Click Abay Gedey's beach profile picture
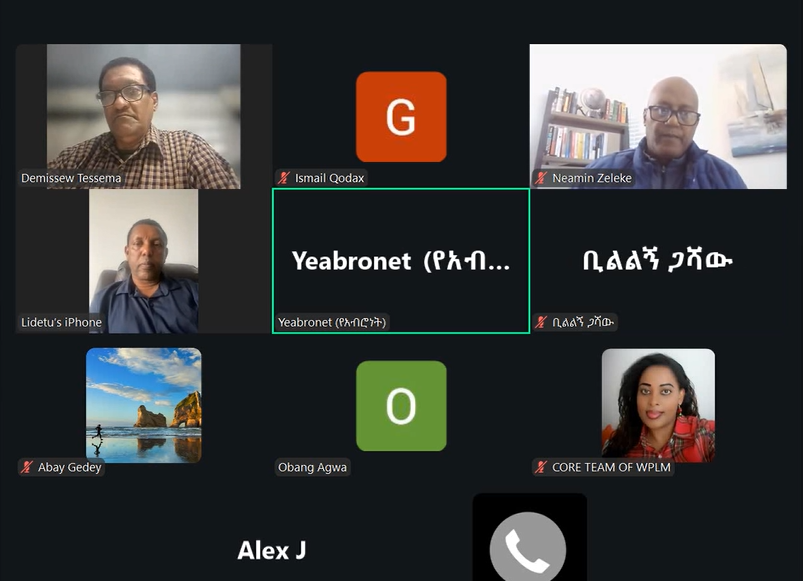 coord(144,405)
